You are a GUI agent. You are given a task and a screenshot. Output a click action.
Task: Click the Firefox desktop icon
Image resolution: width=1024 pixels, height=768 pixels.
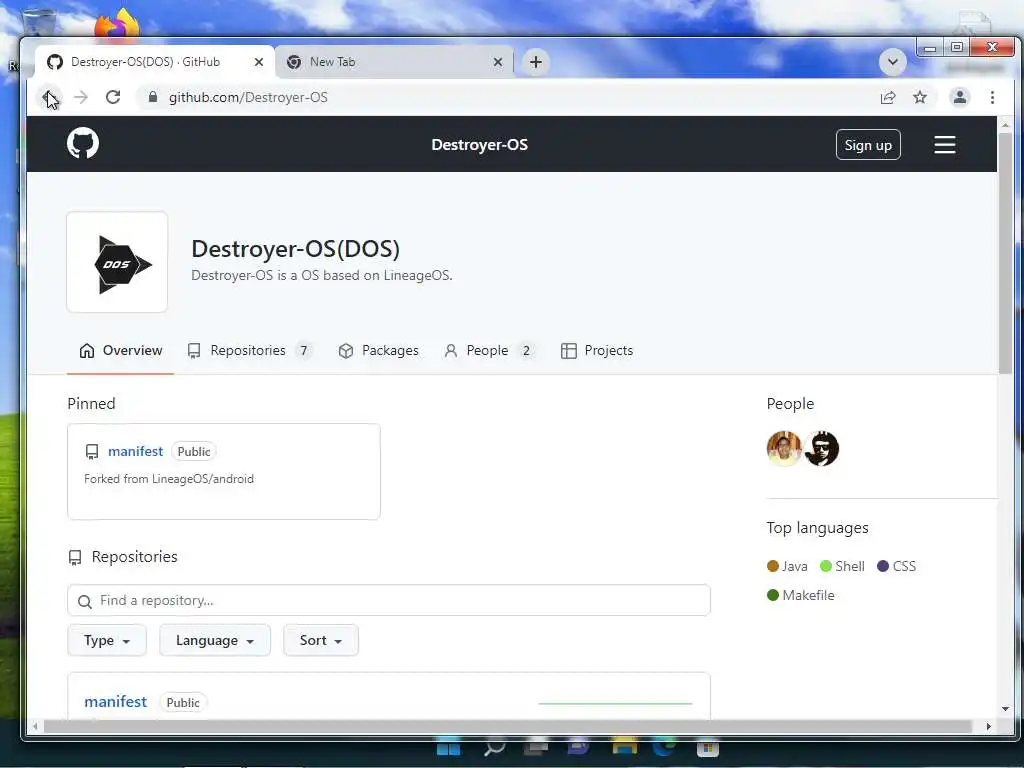click(117, 24)
